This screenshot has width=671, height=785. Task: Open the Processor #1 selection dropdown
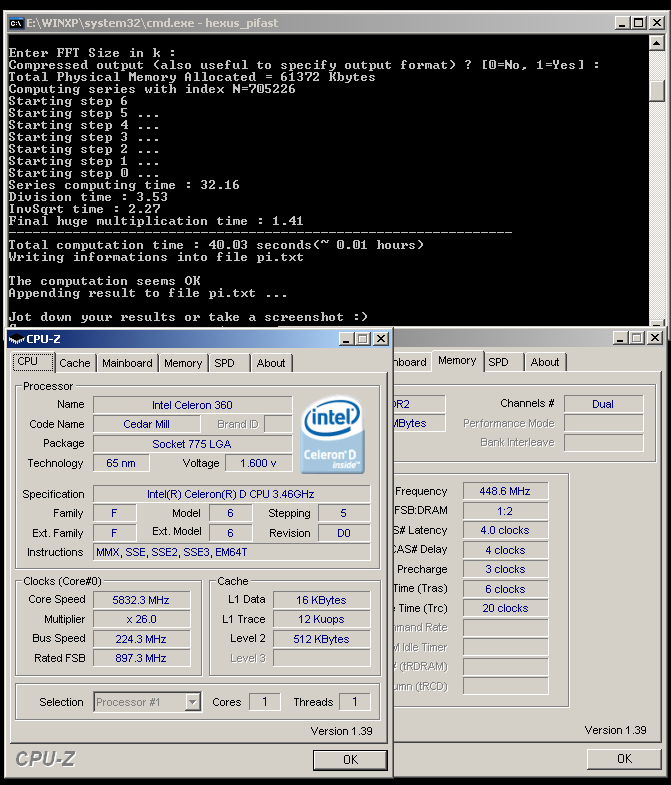(x=192, y=702)
